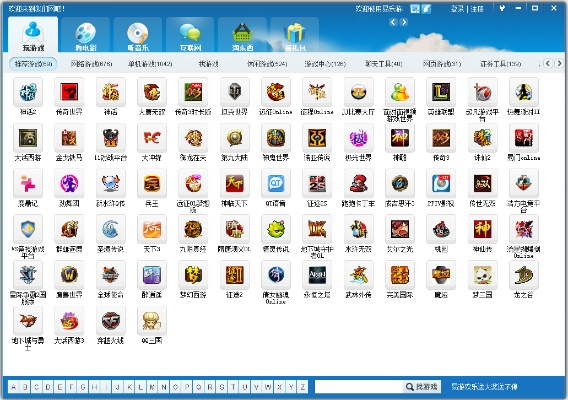Filter games by letter W
This screenshot has height=400, width=568.
coord(268,387)
